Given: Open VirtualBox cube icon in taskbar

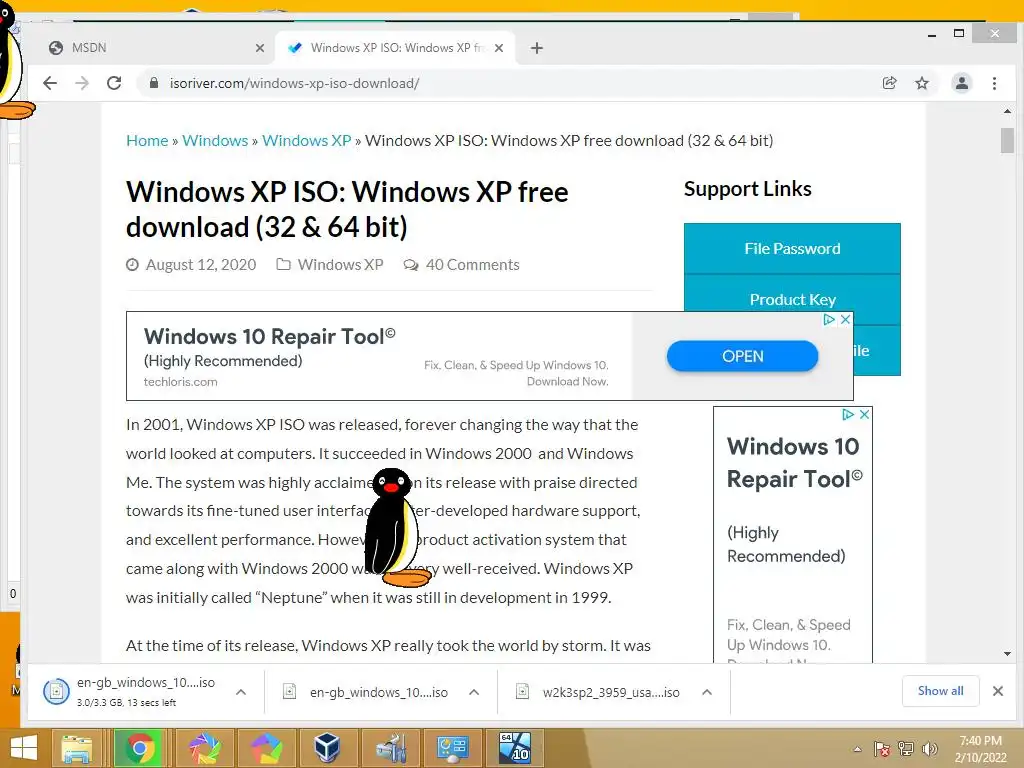Looking at the screenshot, I should [x=327, y=748].
